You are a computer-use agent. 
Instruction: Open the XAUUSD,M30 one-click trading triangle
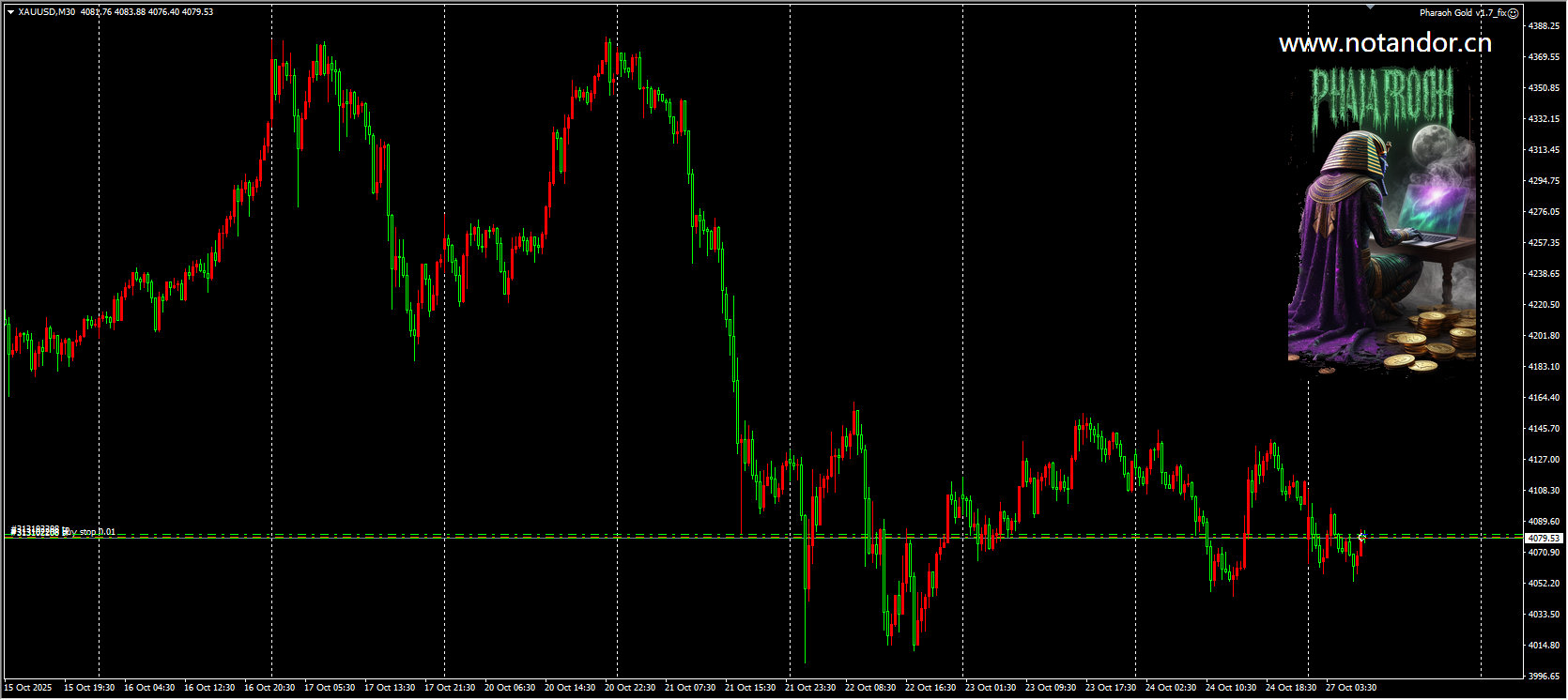[x=10, y=12]
